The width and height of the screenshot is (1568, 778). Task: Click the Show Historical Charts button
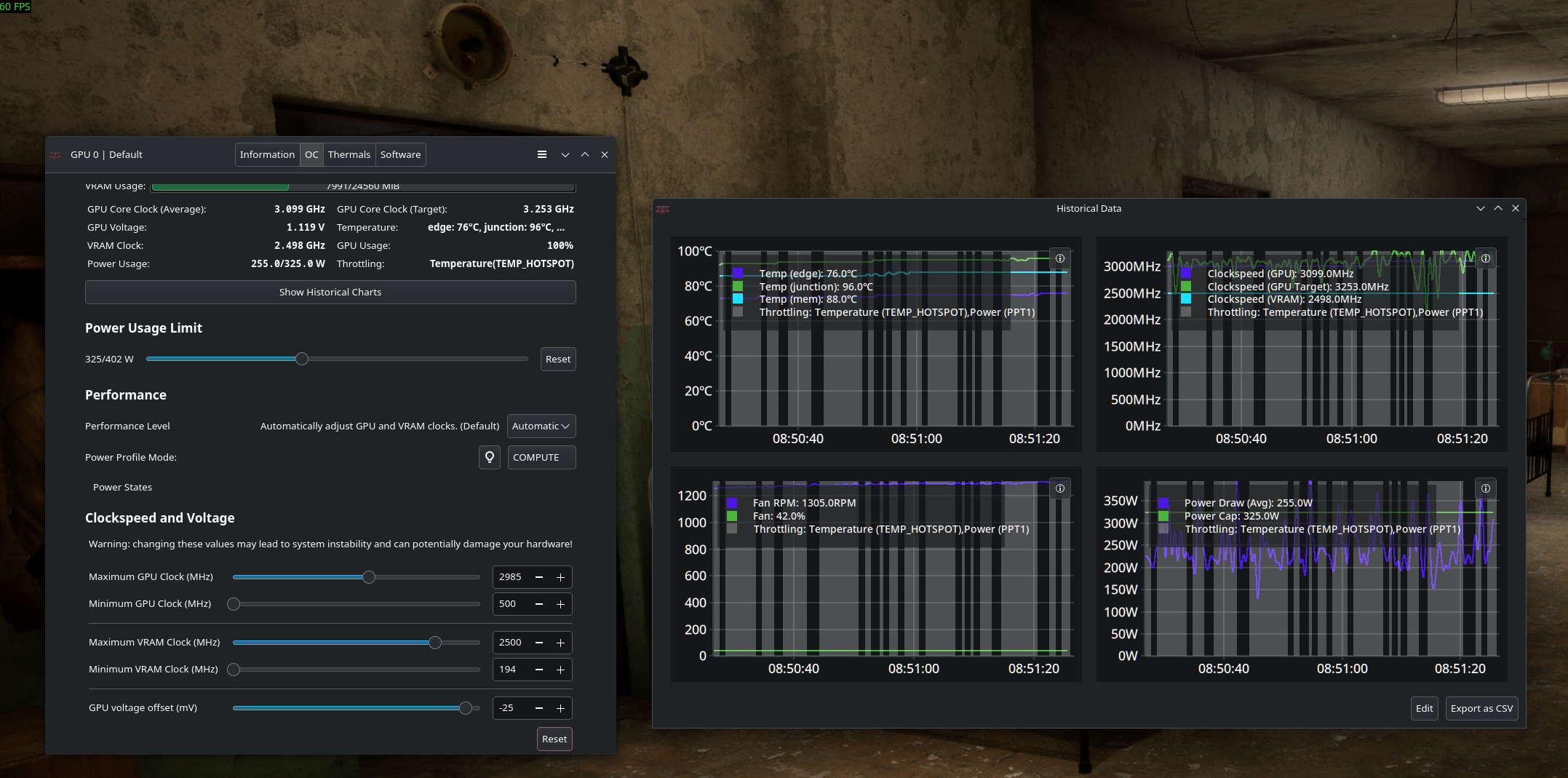click(x=330, y=292)
